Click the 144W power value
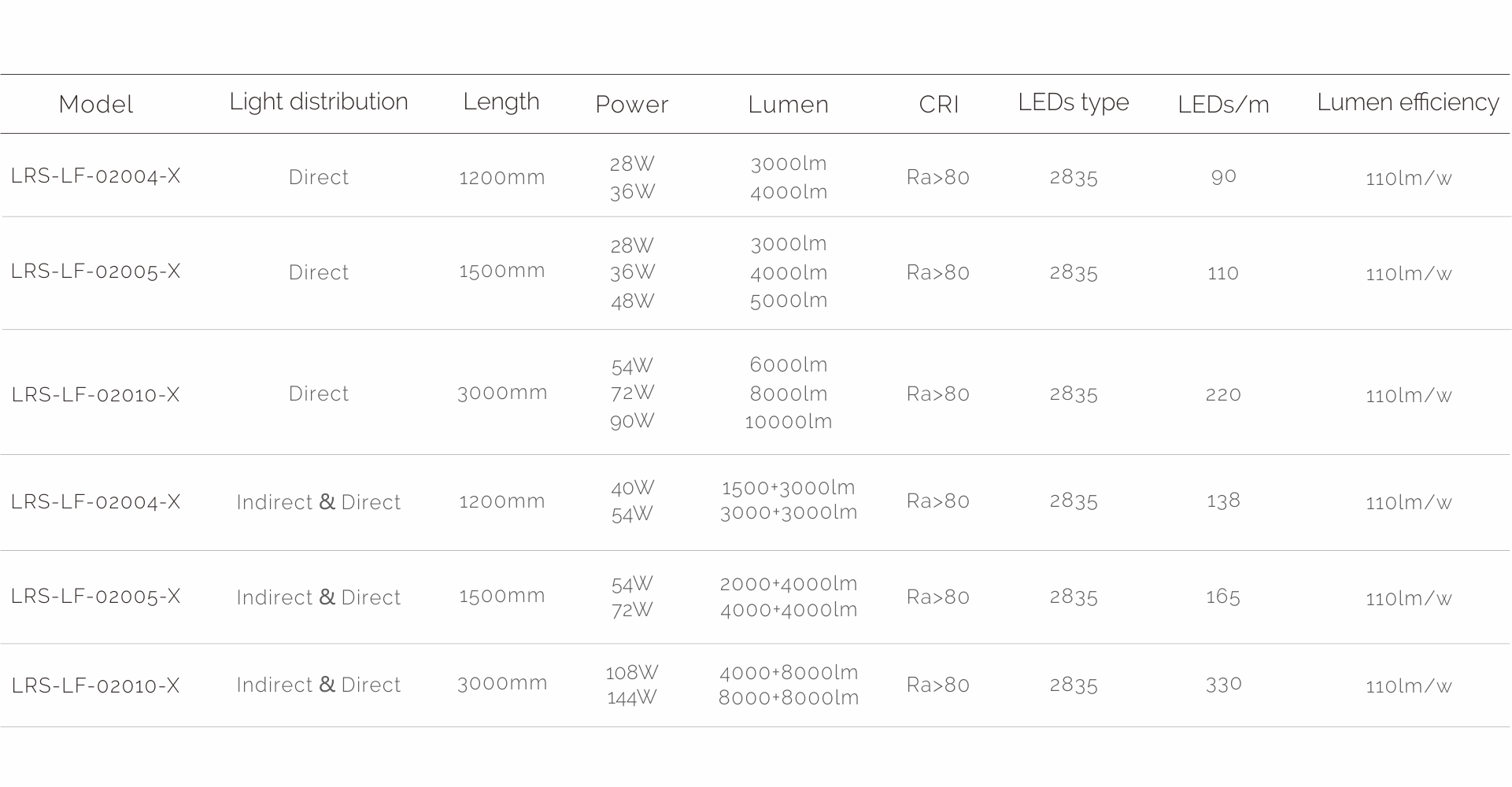Screen dimensions: 1512x787 click(632, 697)
